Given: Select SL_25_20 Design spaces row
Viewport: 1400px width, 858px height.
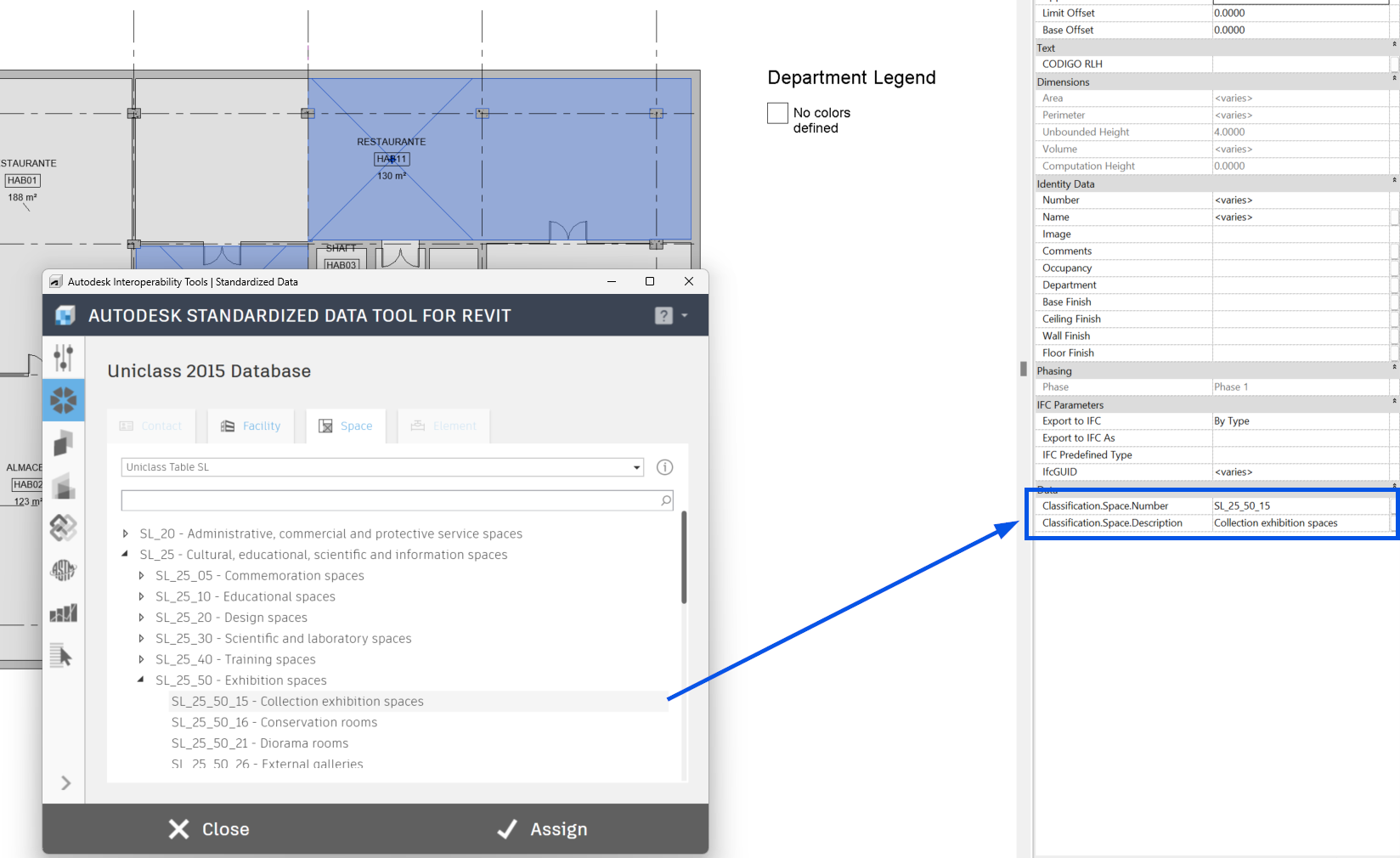Looking at the screenshot, I should point(231,618).
